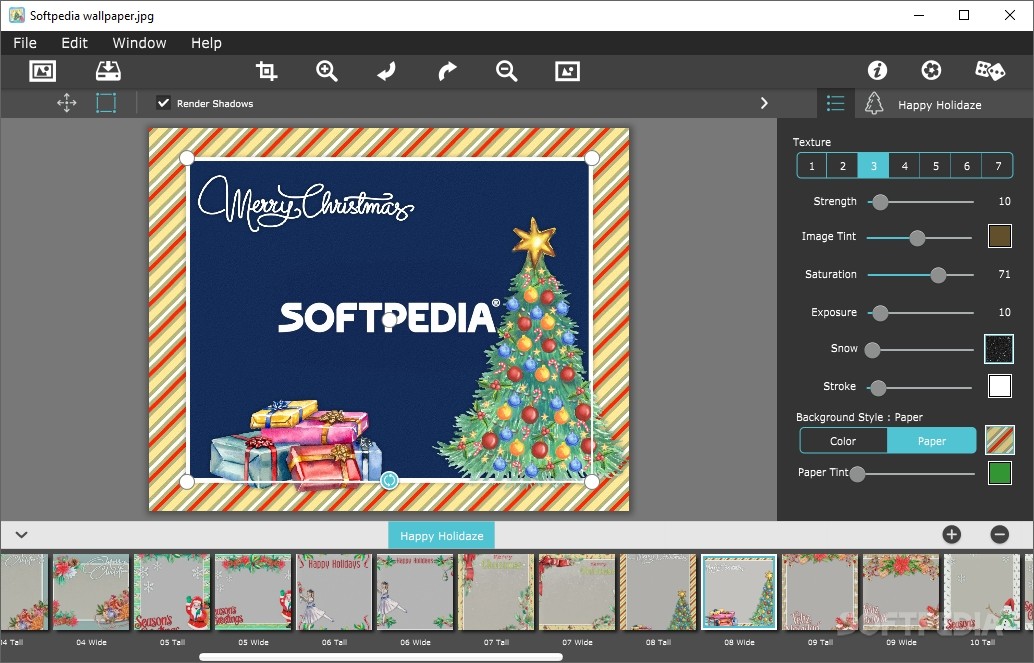This screenshot has height=663, width=1034.
Task: Select Texture 4
Action: pyautogui.click(x=905, y=166)
